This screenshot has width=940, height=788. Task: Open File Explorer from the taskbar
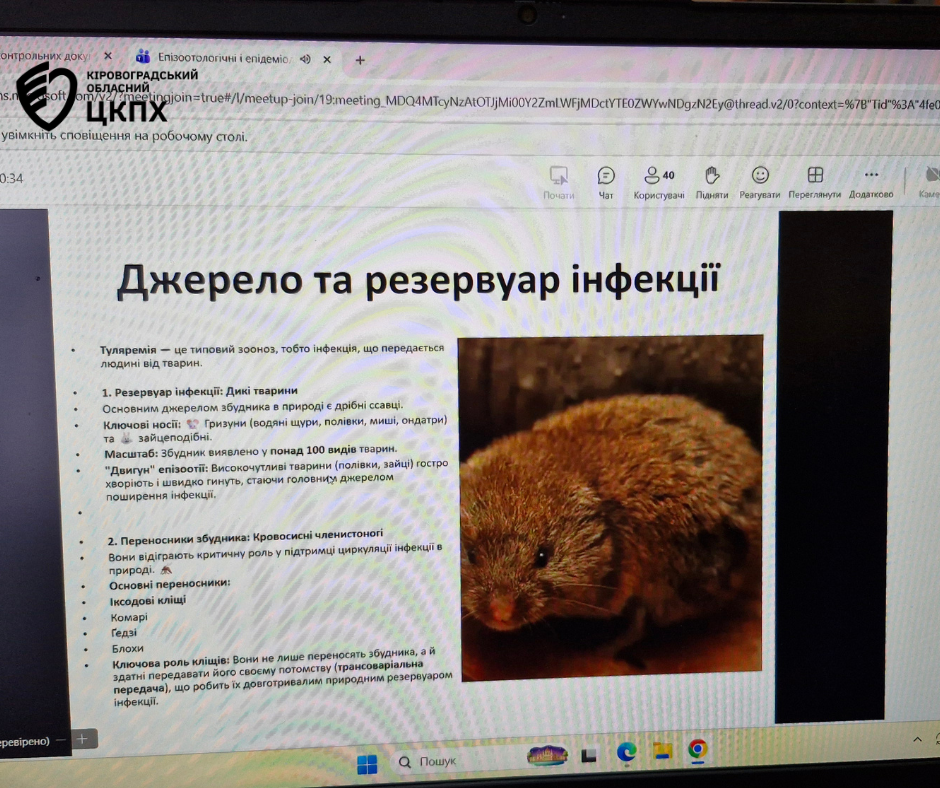(x=661, y=750)
